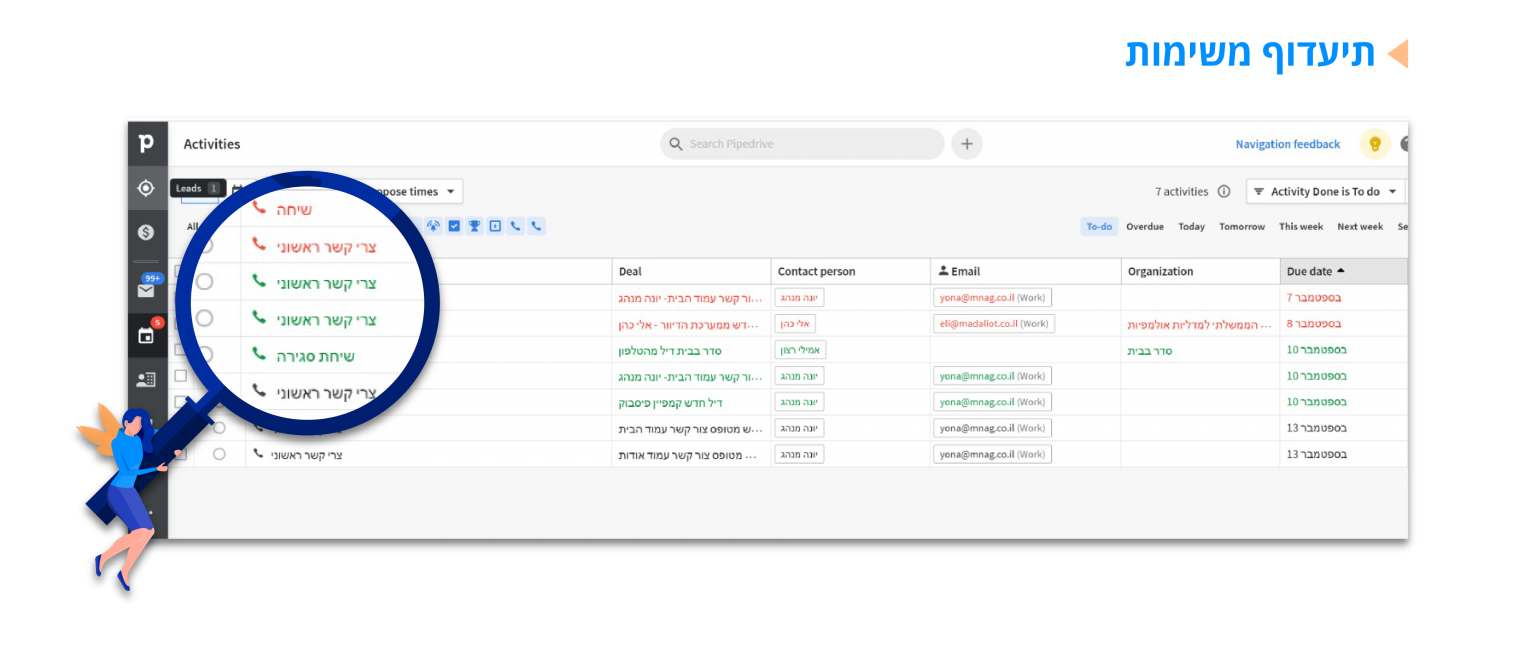Select the Overdue filter tab
This screenshot has height=657, width=1536.
pos(1145,227)
